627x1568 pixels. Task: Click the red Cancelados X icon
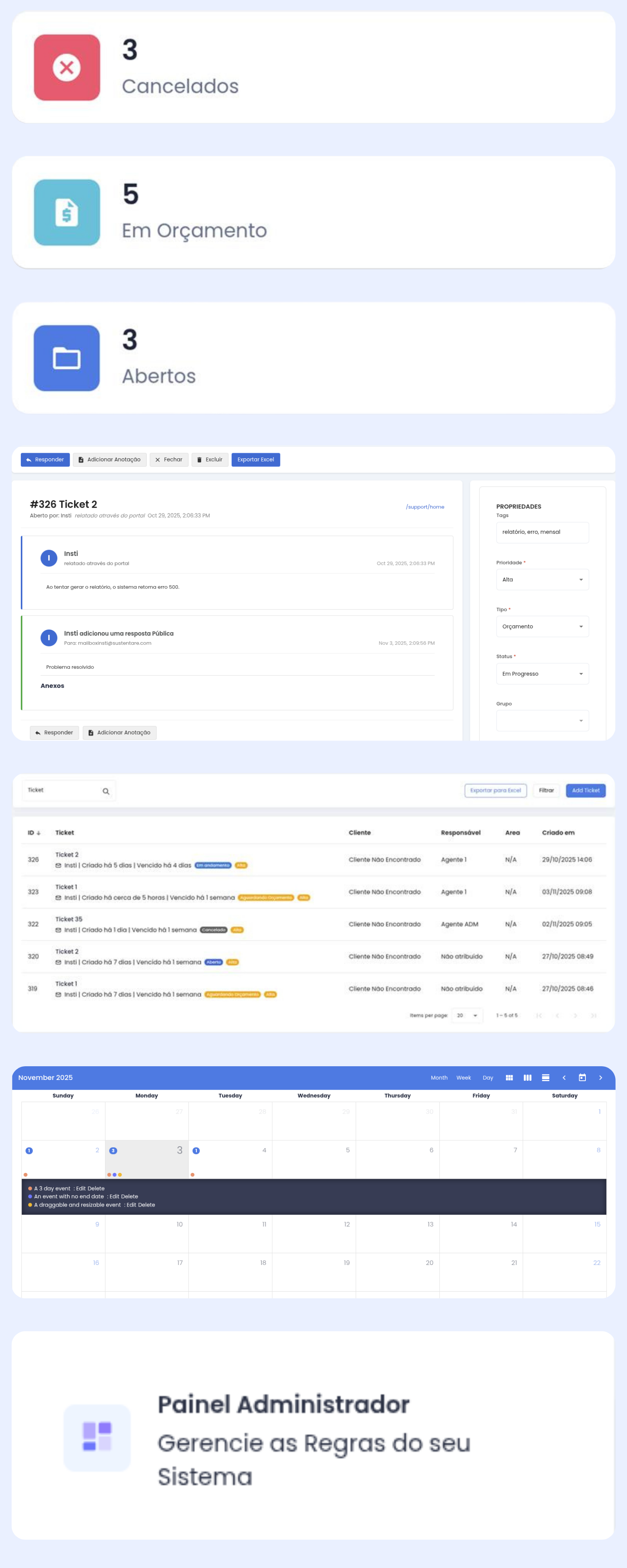[x=67, y=67]
